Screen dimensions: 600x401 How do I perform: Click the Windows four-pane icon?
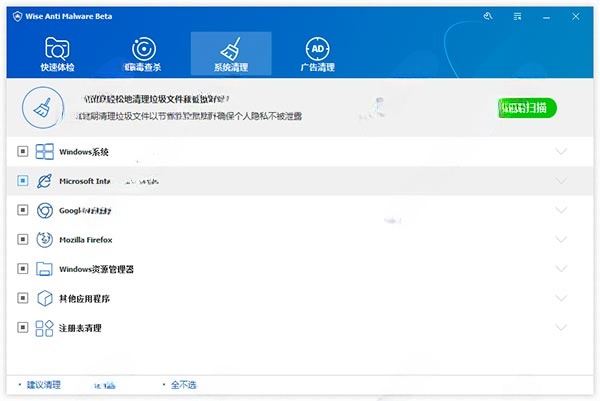pos(44,152)
